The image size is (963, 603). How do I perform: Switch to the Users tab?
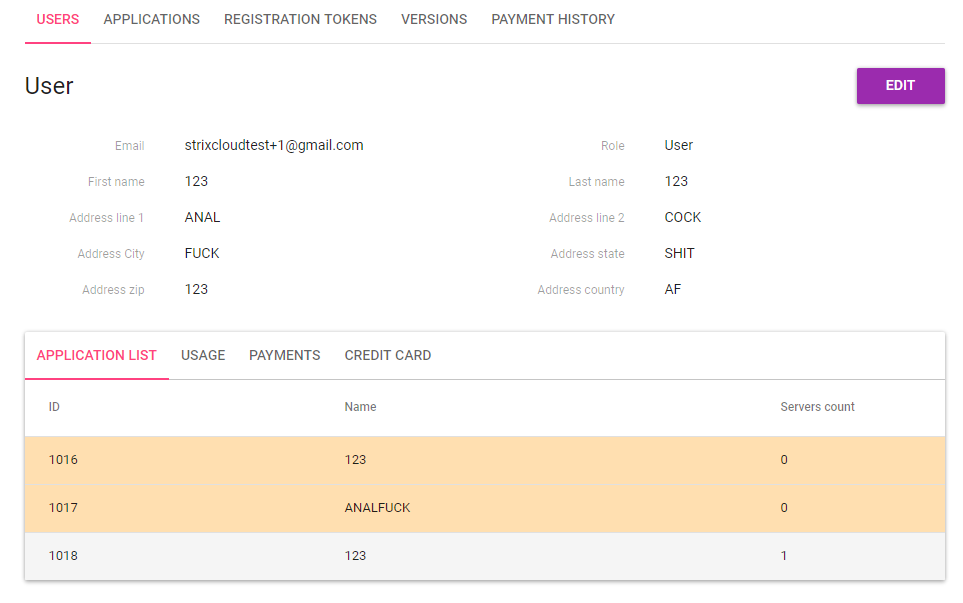(x=58, y=20)
